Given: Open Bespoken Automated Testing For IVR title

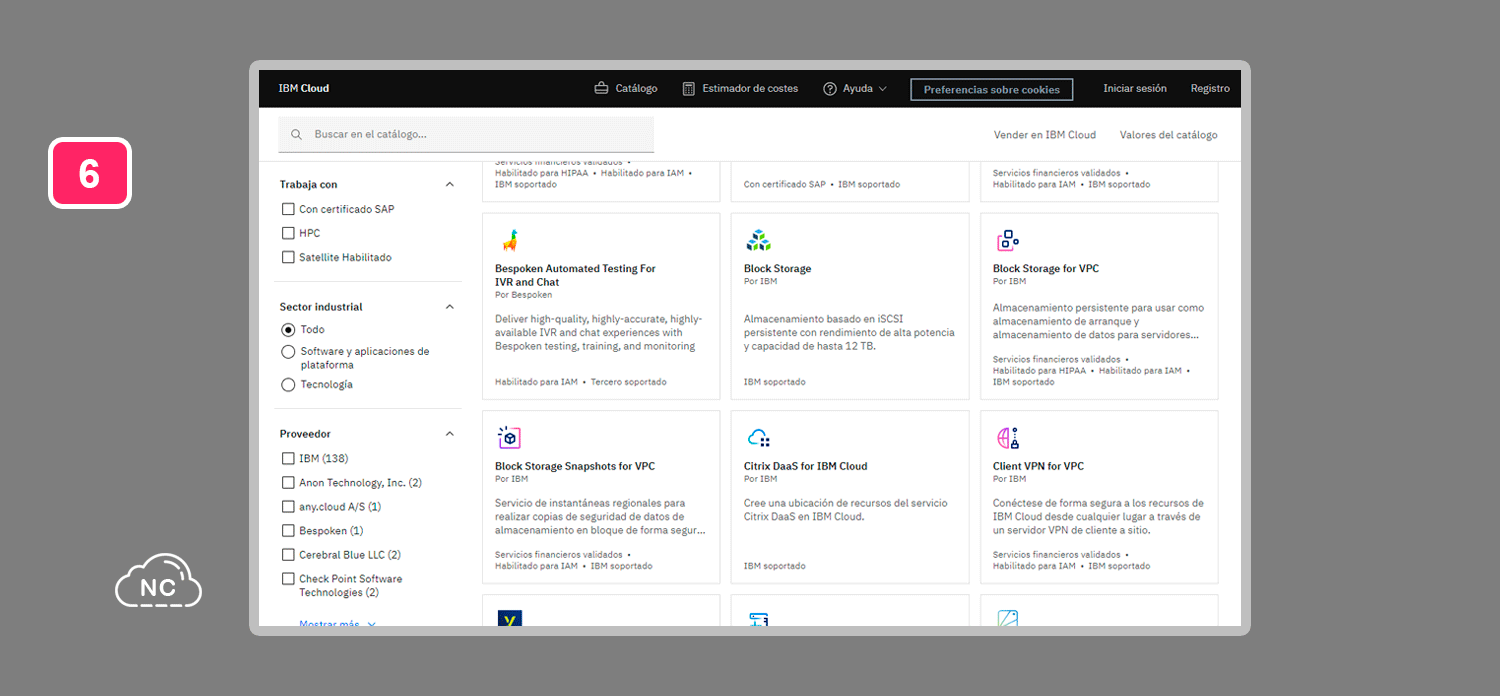Looking at the screenshot, I should (575, 275).
